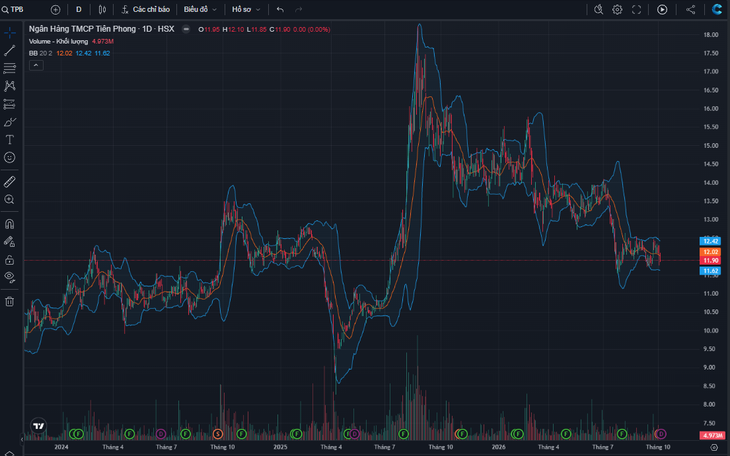The width and height of the screenshot is (730, 456).
Task: Click the orange S event marker
Action: coord(217,434)
